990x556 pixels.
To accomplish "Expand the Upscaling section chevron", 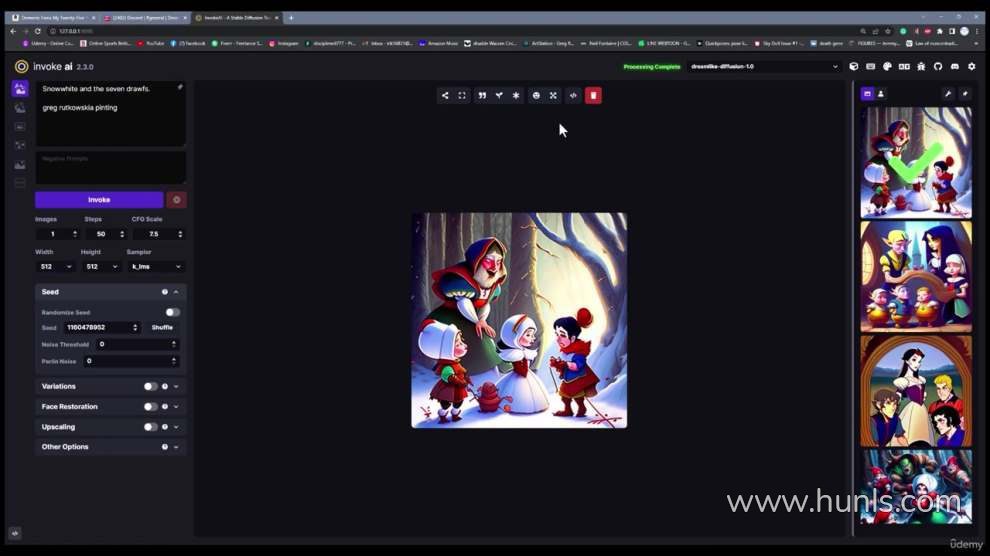I will pos(176,427).
